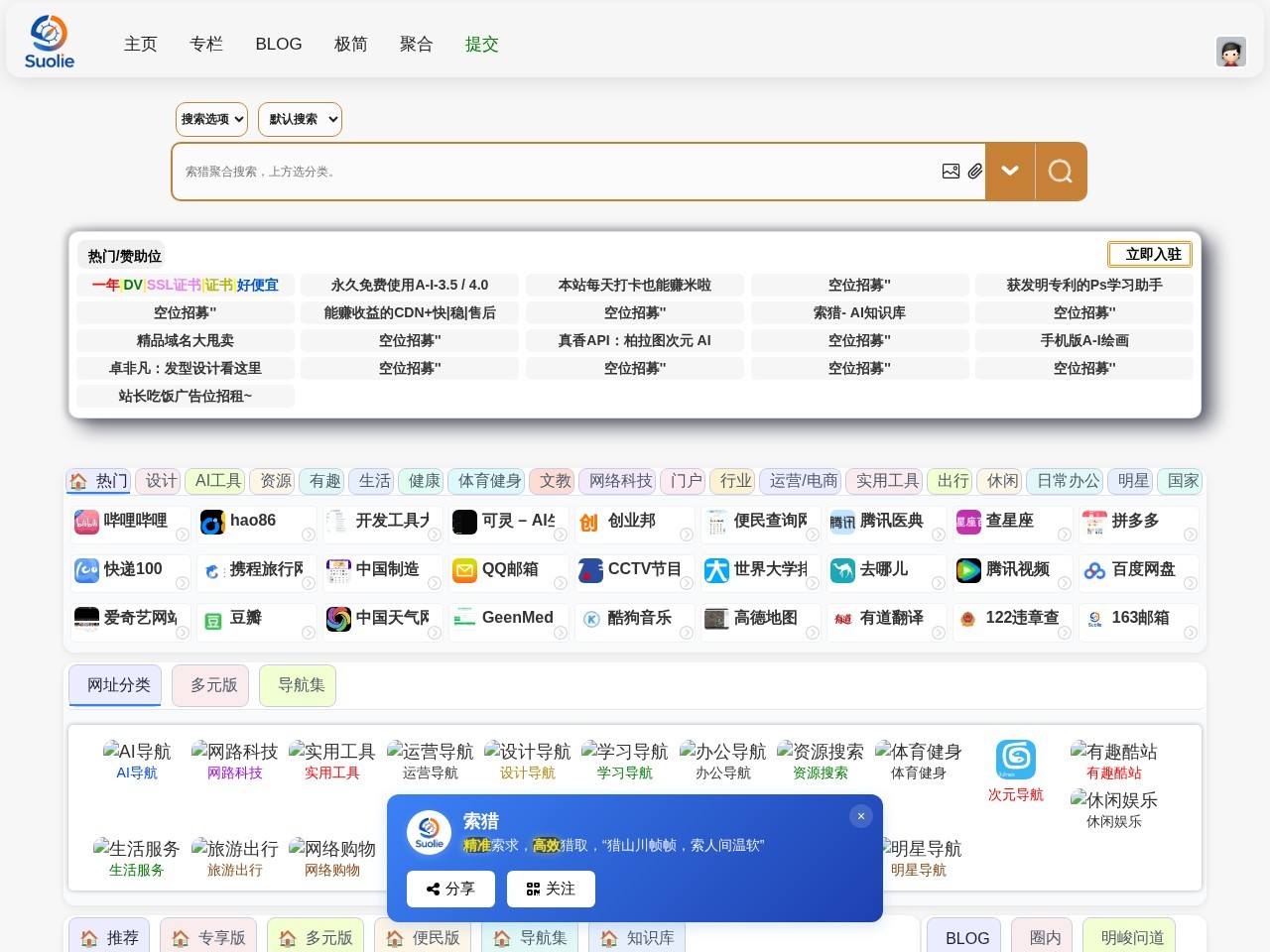Go to BLOG in top menu
1270x952 pixels.
click(x=278, y=44)
